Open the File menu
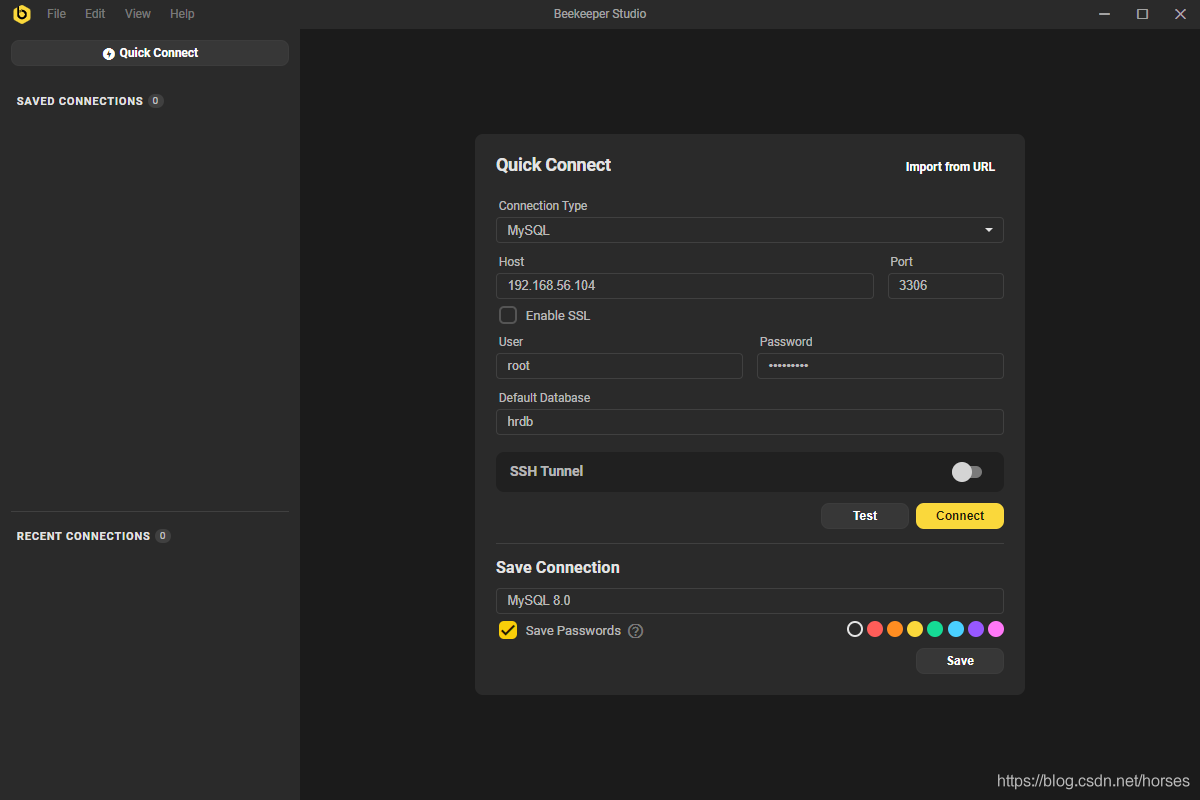 tap(56, 14)
